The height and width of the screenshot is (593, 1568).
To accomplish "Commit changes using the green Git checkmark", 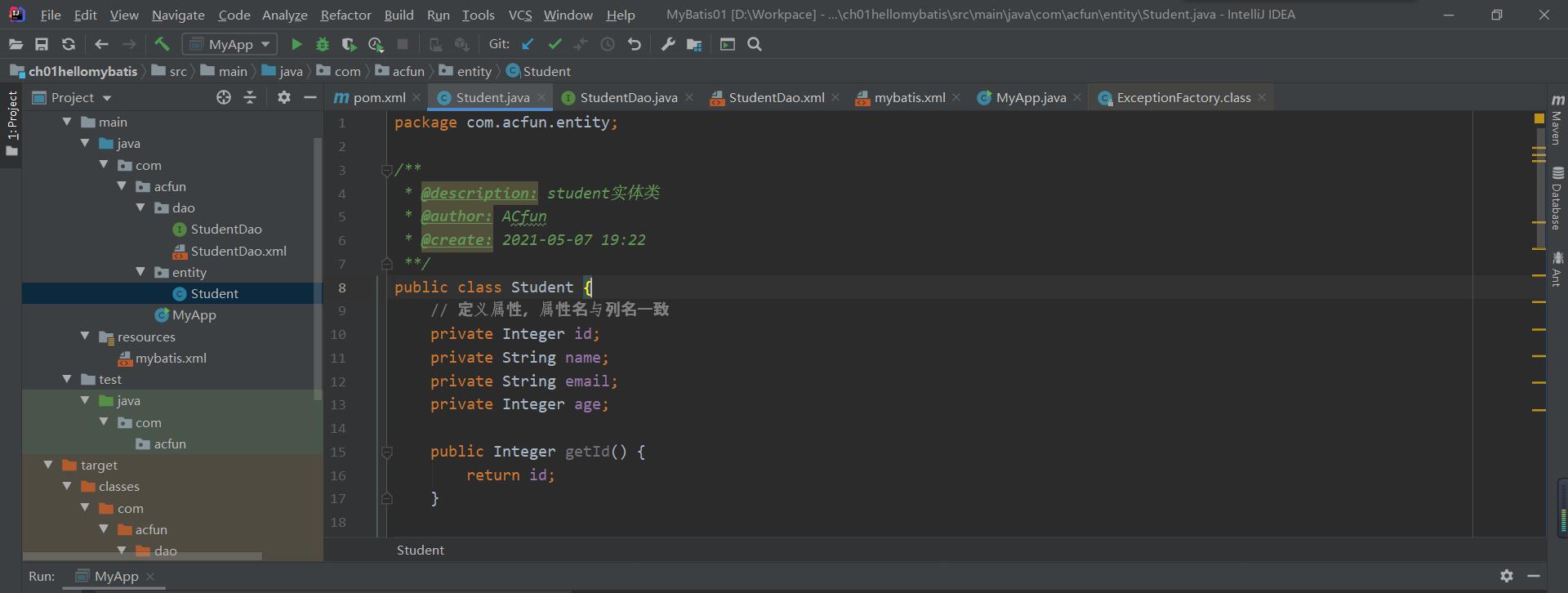I will tap(555, 44).
